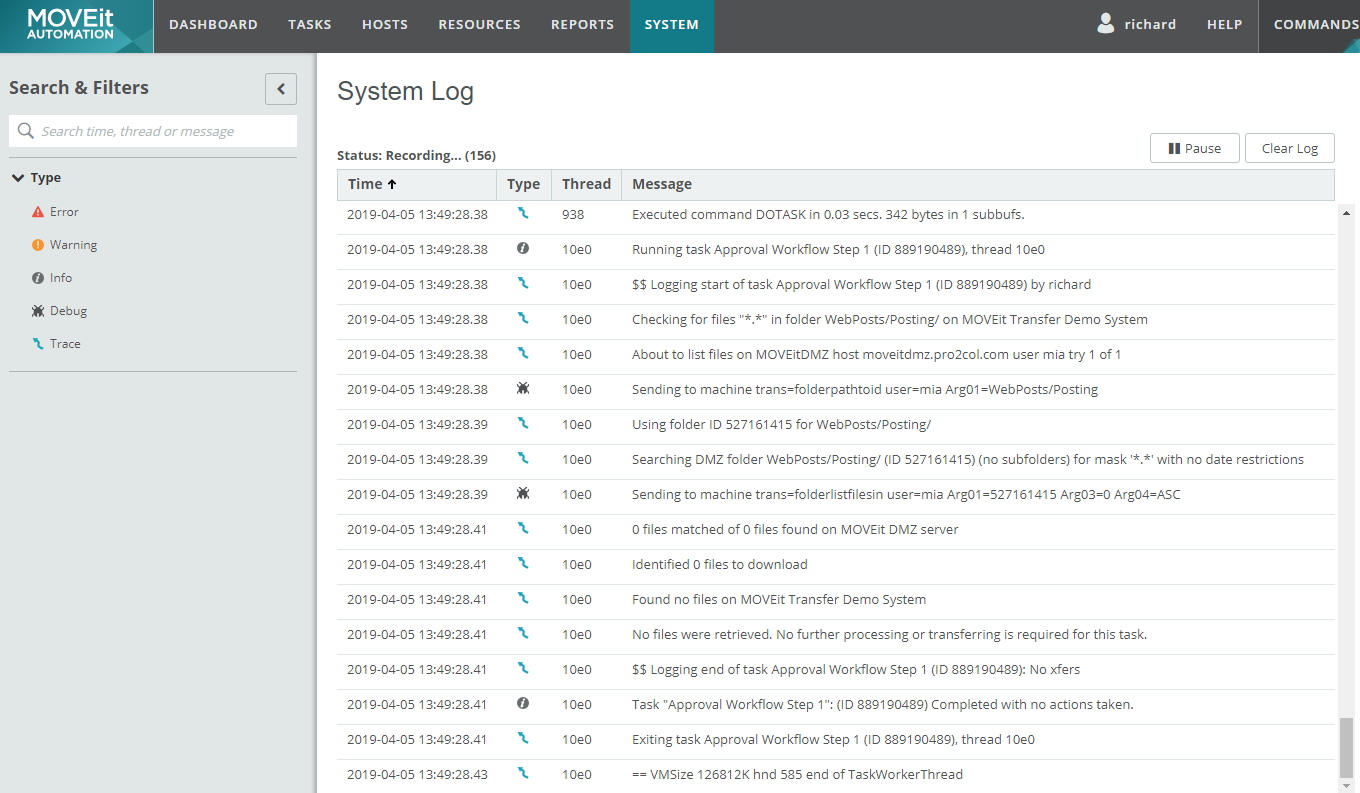
Task: Open the Reports tab
Action: [x=583, y=25]
